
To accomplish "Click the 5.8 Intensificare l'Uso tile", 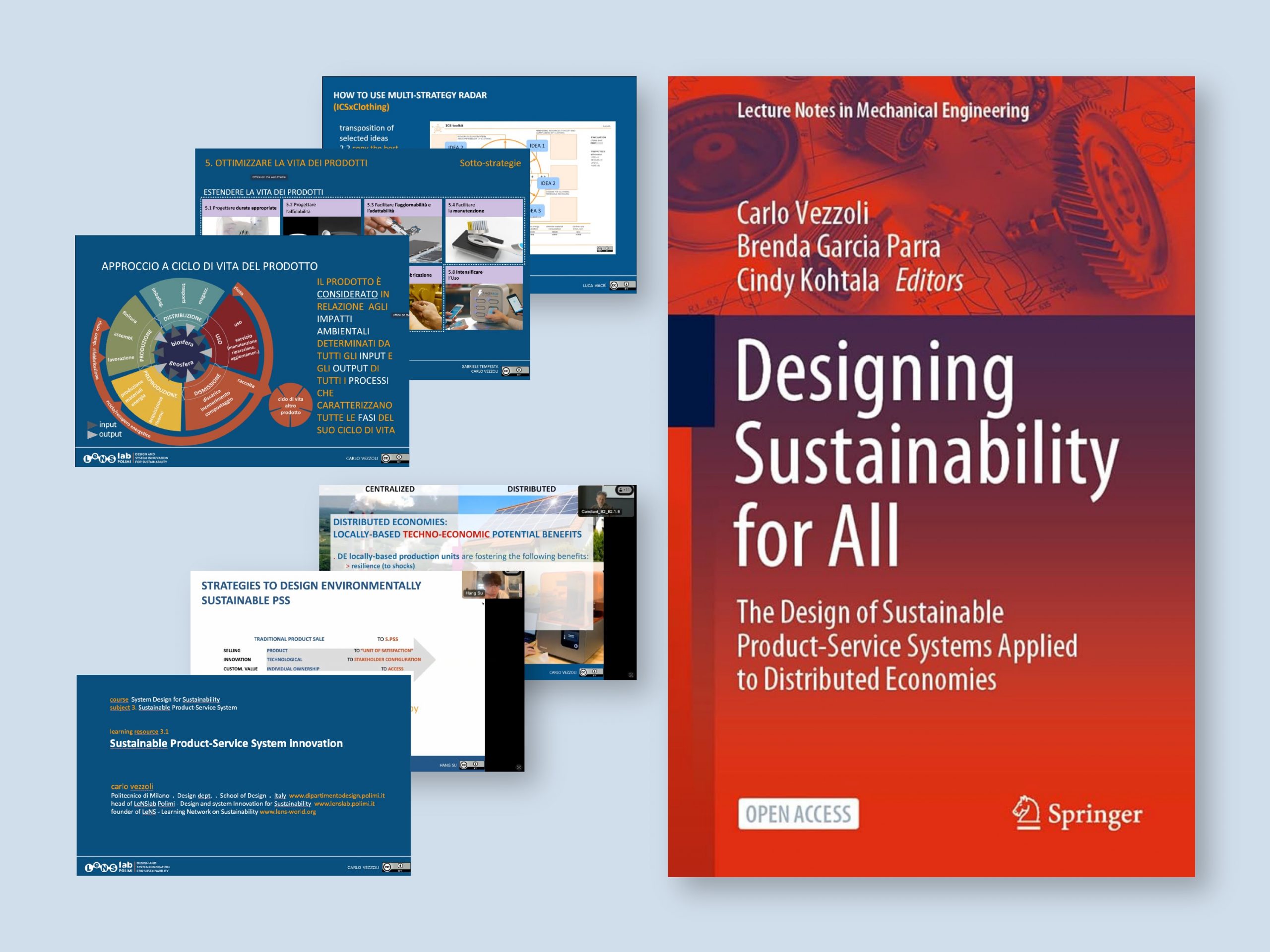I will (x=484, y=298).
